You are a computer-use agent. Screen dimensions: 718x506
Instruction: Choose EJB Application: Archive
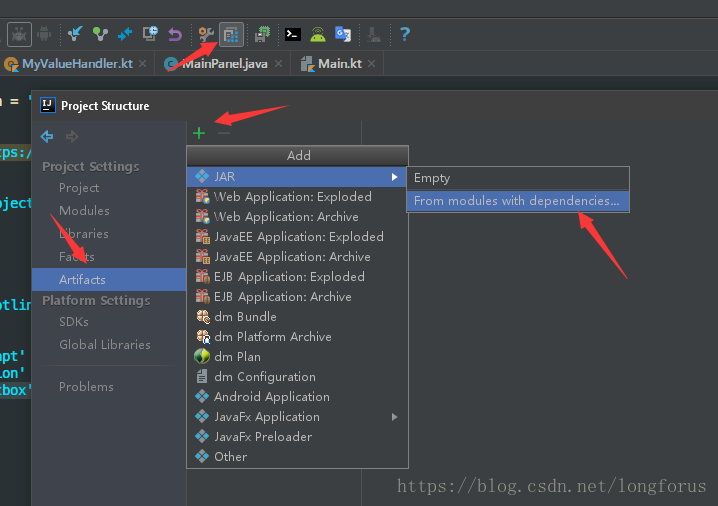297,297
